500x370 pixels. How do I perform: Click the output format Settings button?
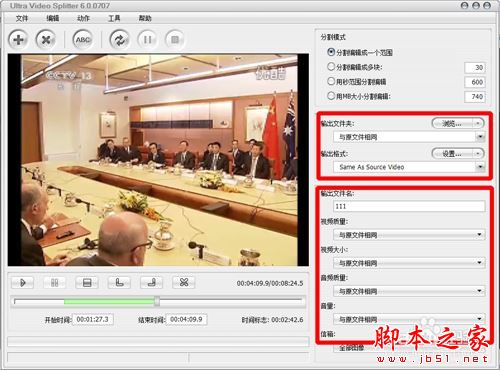point(453,153)
